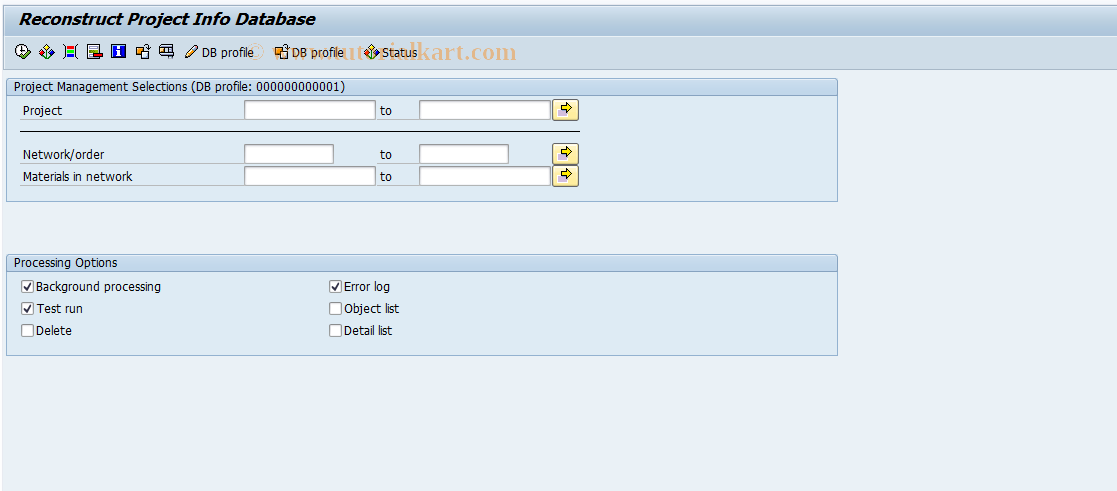Screen dimensions: 1117x491
Task: Open multiple selection for Materials in network
Action: tap(566, 176)
